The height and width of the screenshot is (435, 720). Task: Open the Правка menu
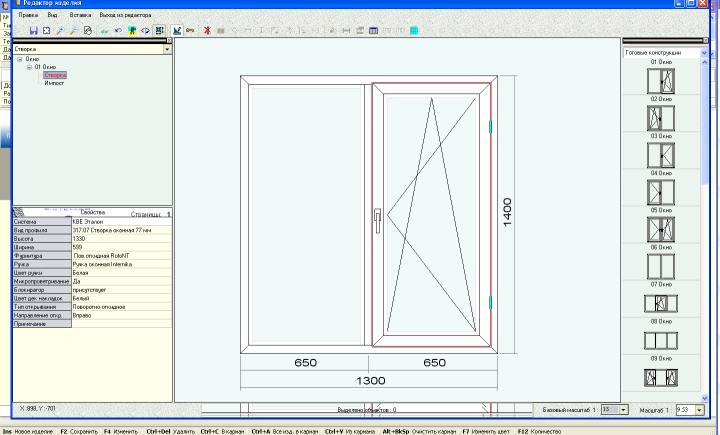[28, 15]
